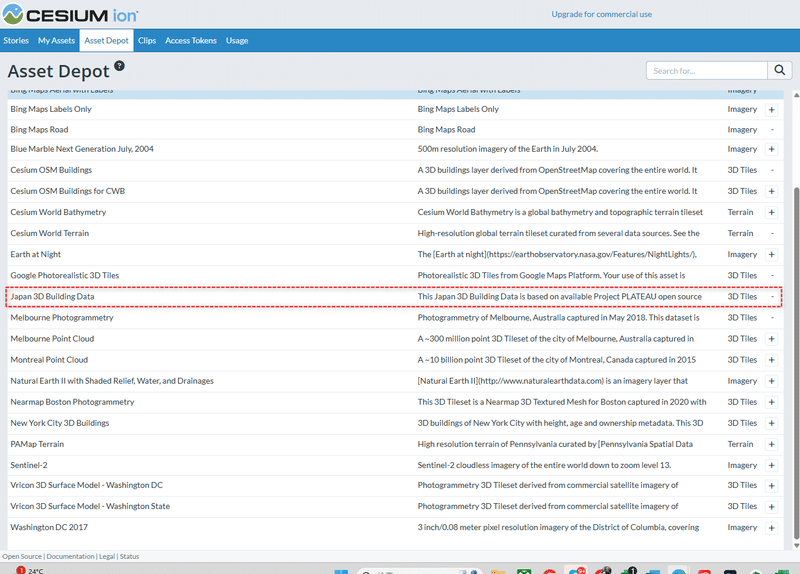Add Sentinel-2 with plus icon

pyautogui.click(x=771, y=465)
